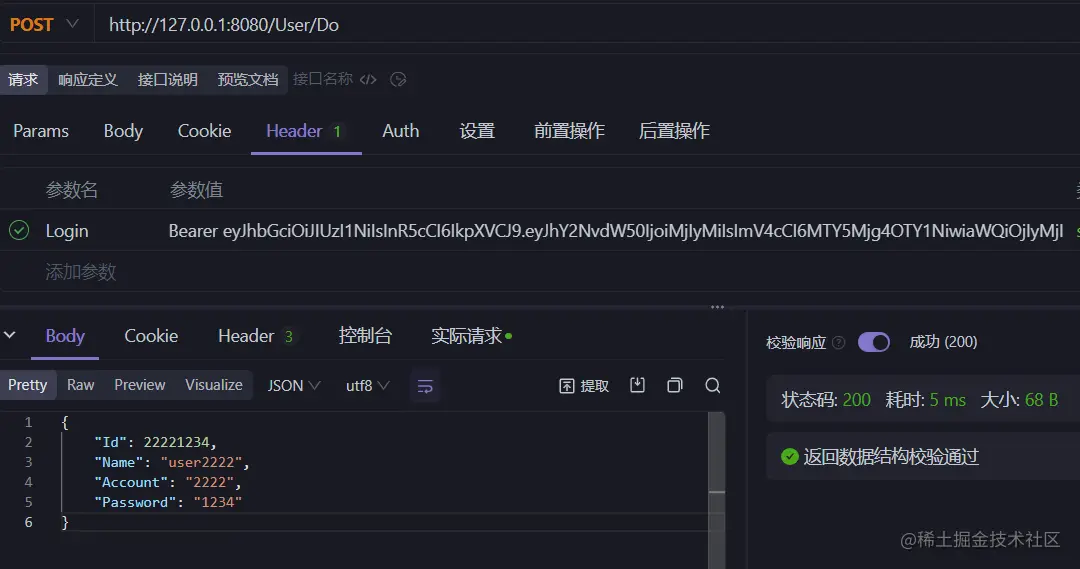Switch to Pretty view
1080x569 pixels.
click(28, 385)
